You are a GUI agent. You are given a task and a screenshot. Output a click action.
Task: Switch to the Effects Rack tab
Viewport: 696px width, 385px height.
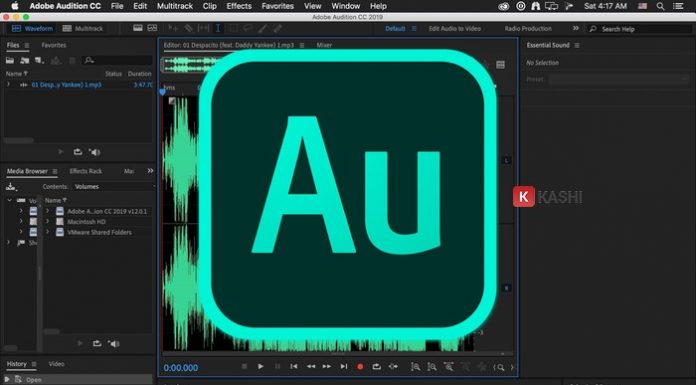click(86, 171)
